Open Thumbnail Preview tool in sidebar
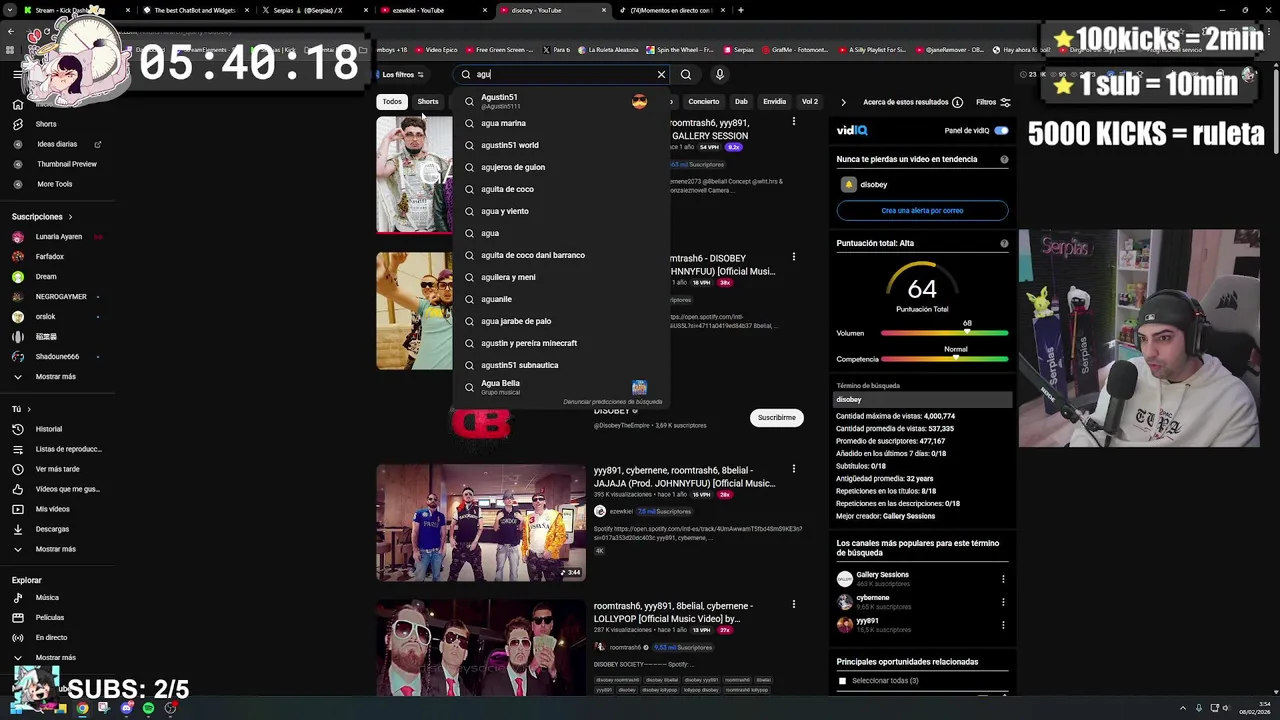 (56, 164)
